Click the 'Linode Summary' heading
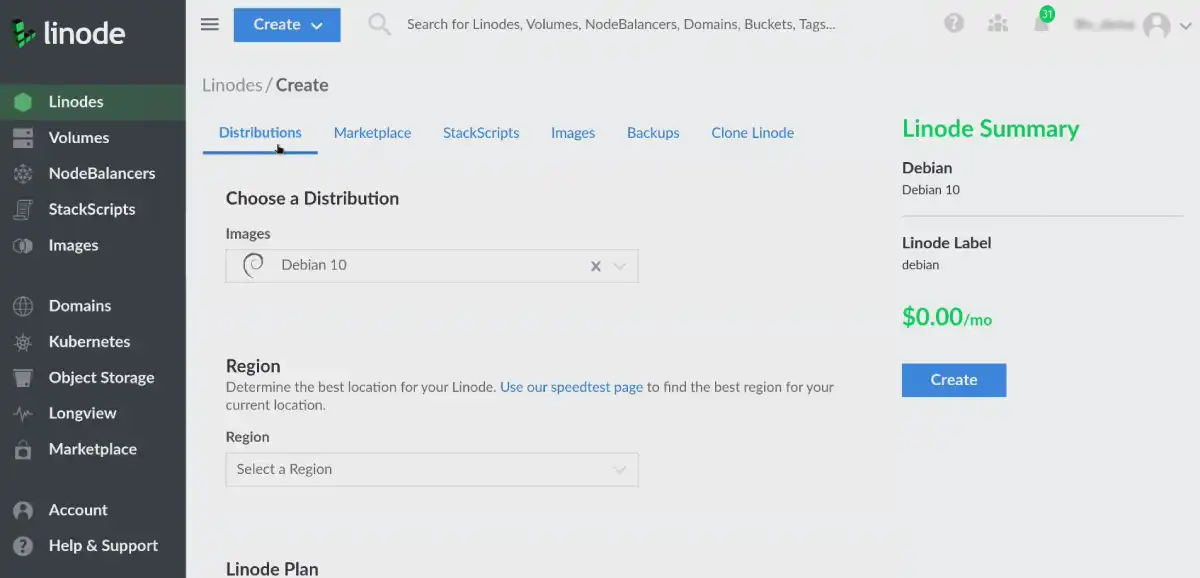Screen dimensions: 1200x578 991,129
